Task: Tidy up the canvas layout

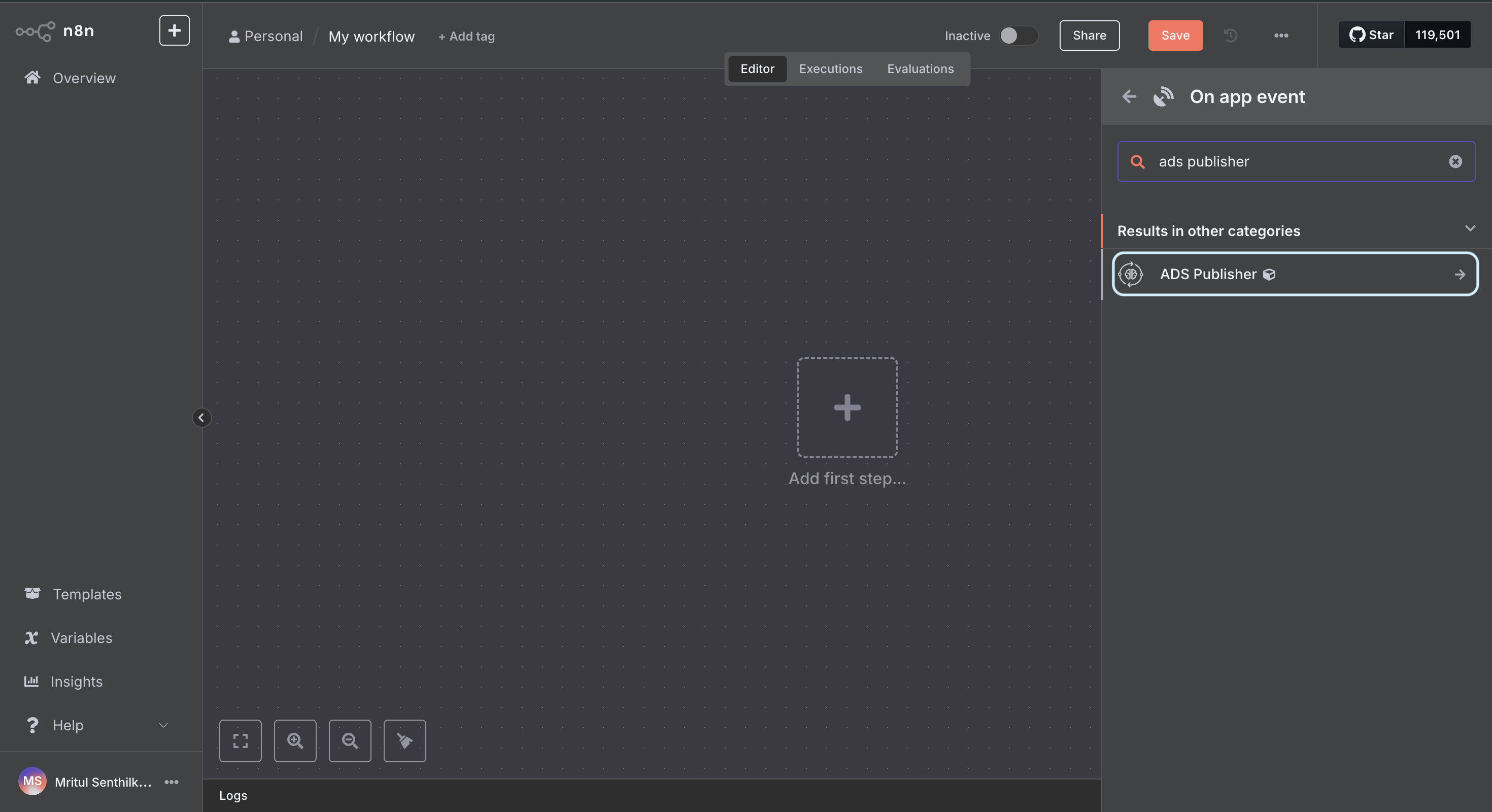Action: (x=403, y=741)
